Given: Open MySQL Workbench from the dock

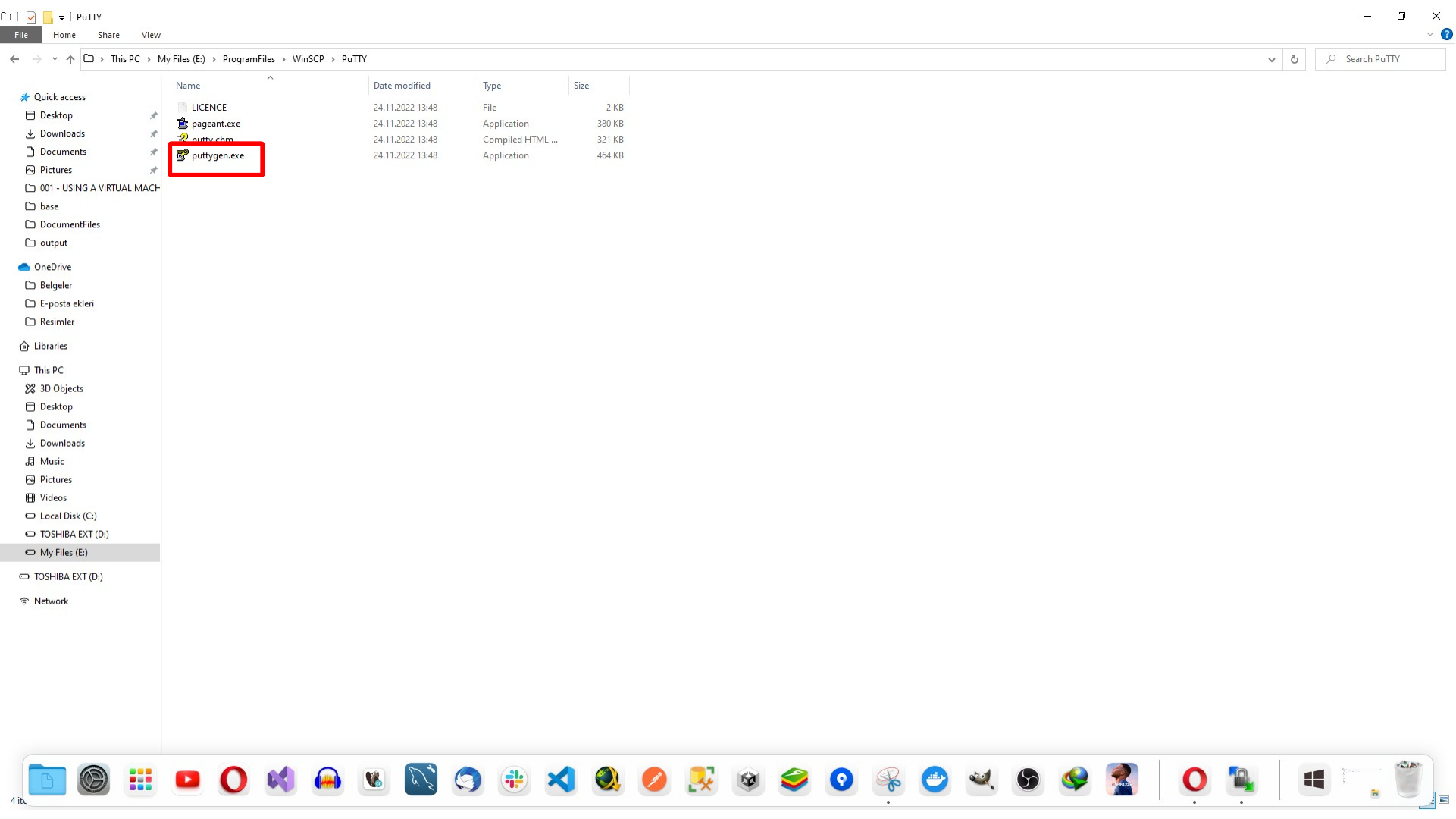Looking at the screenshot, I should click(x=421, y=780).
